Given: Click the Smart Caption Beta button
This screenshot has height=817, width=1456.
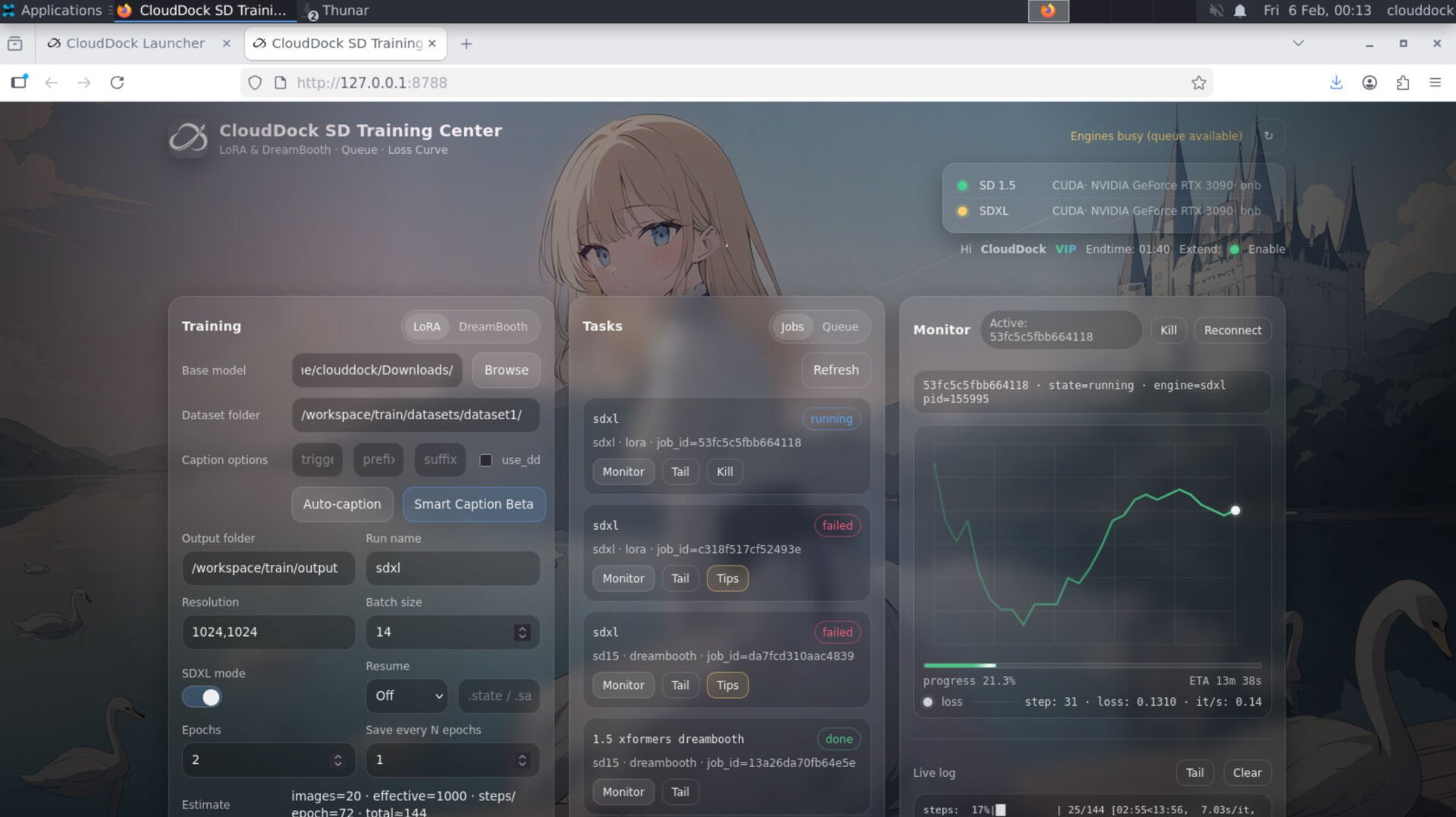Looking at the screenshot, I should pos(474,504).
